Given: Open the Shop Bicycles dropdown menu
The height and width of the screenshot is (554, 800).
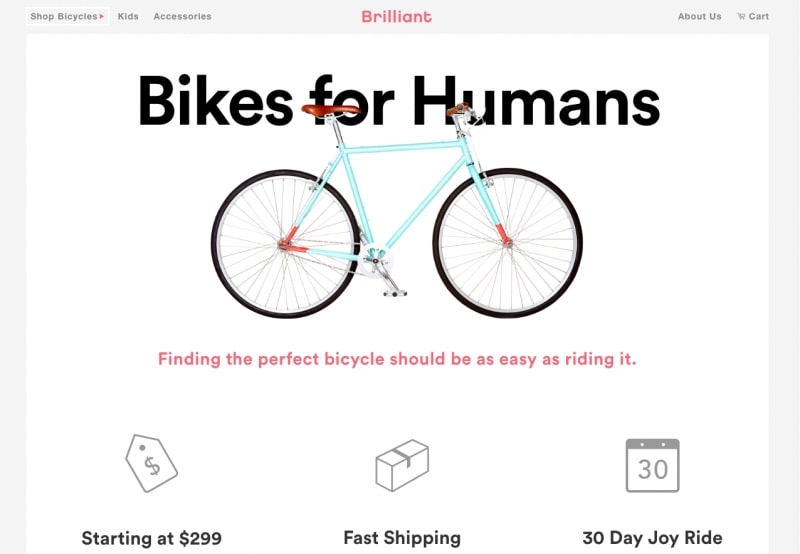Looking at the screenshot, I should pos(67,16).
